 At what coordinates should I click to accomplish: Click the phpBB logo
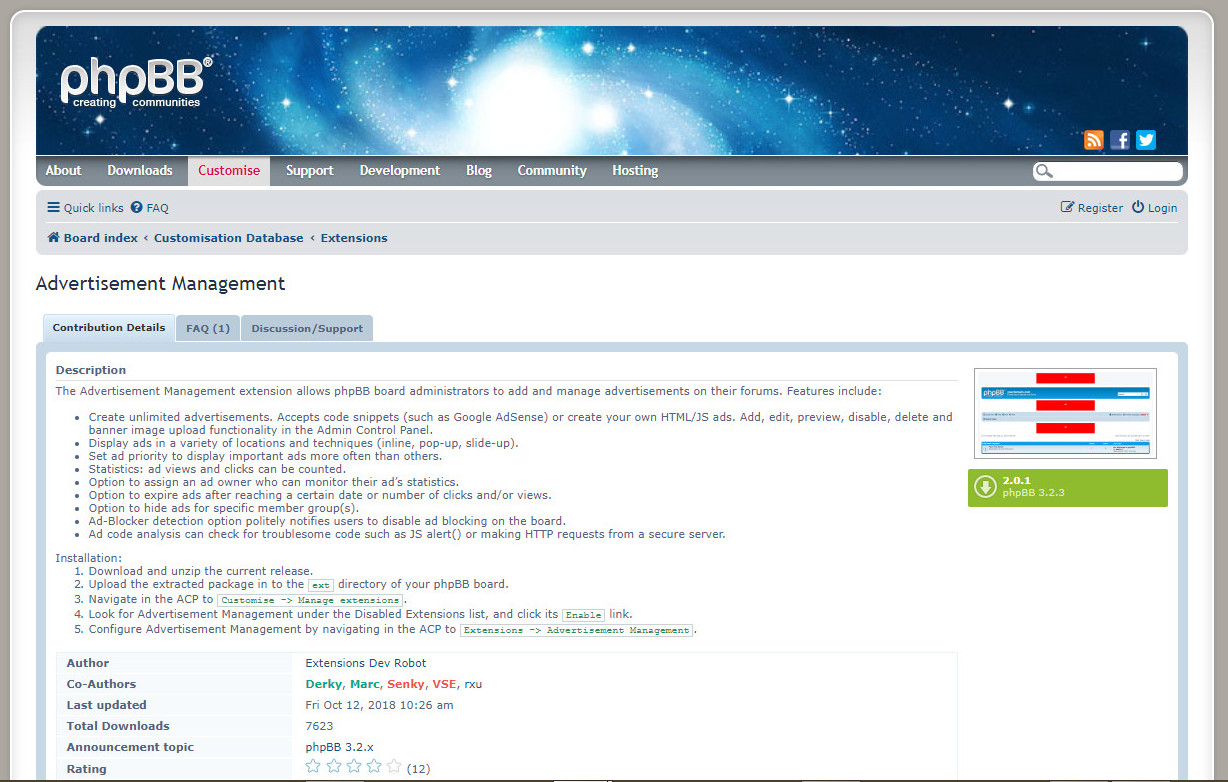[x=136, y=82]
